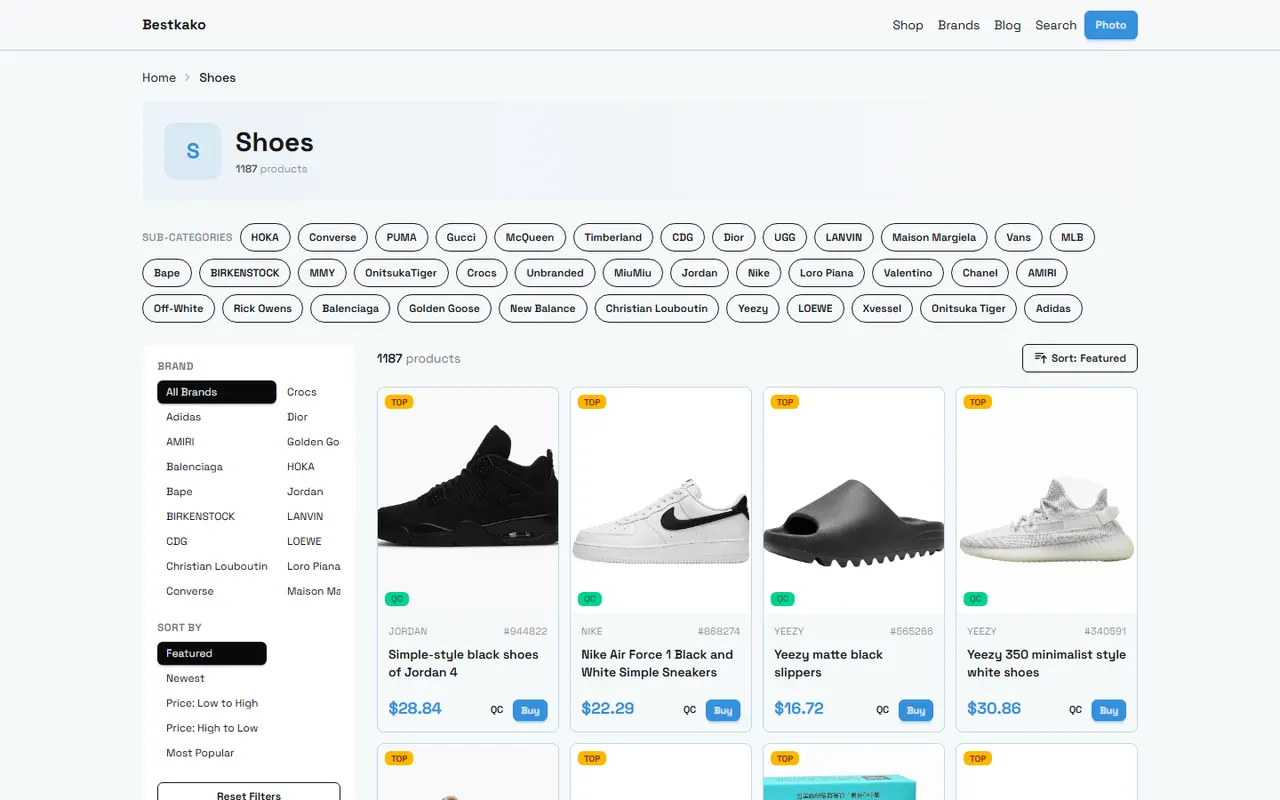Select New Balance sub-category chip

pyautogui.click(x=543, y=308)
